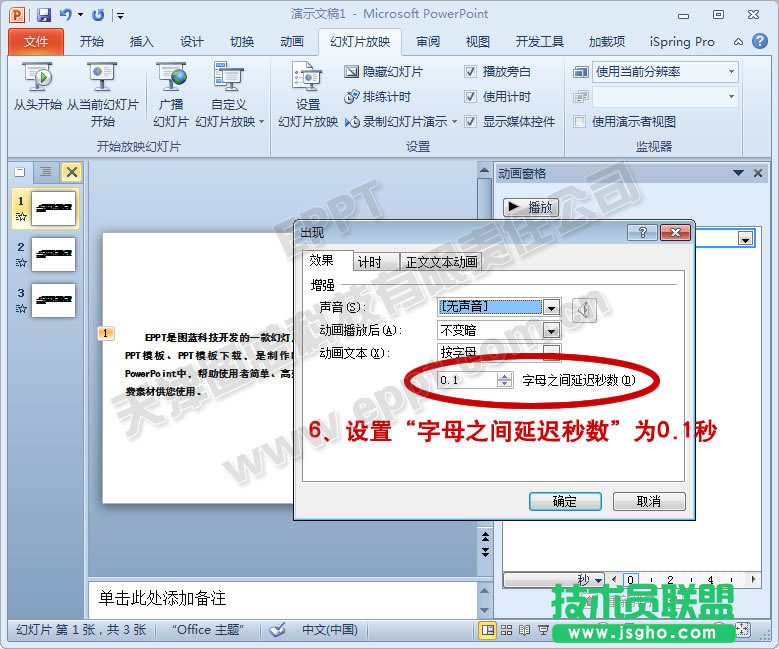The height and width of the screenshot is (649, 779).
Task: Click the 字母之间延迟秒数 spinner arrows
Action: tap(504, 380)
